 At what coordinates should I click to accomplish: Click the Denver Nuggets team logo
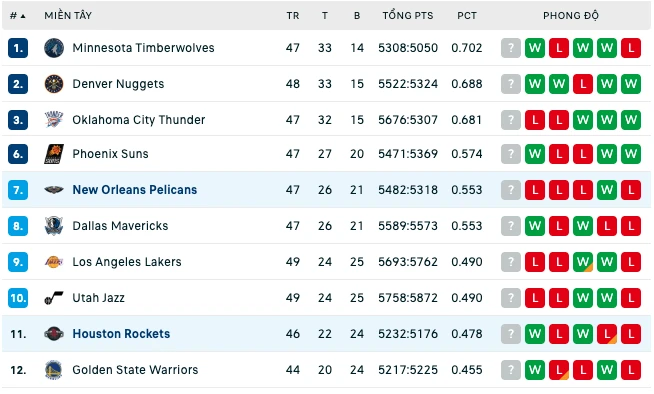54,84
